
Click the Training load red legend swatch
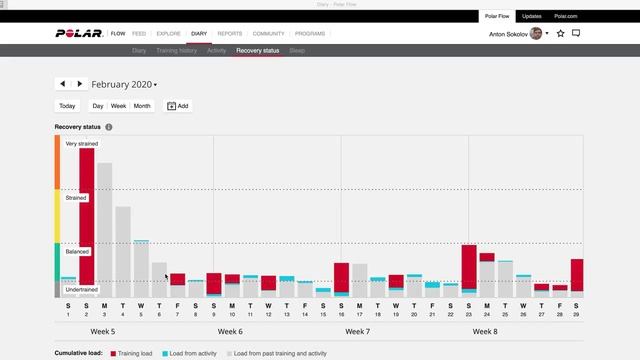113,353
